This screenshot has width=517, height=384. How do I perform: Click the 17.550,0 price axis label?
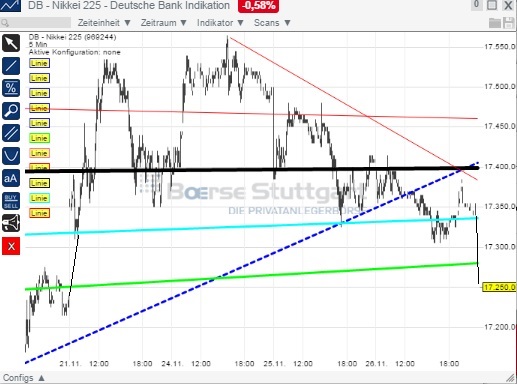pyautogui.click(x=500, y=47)
